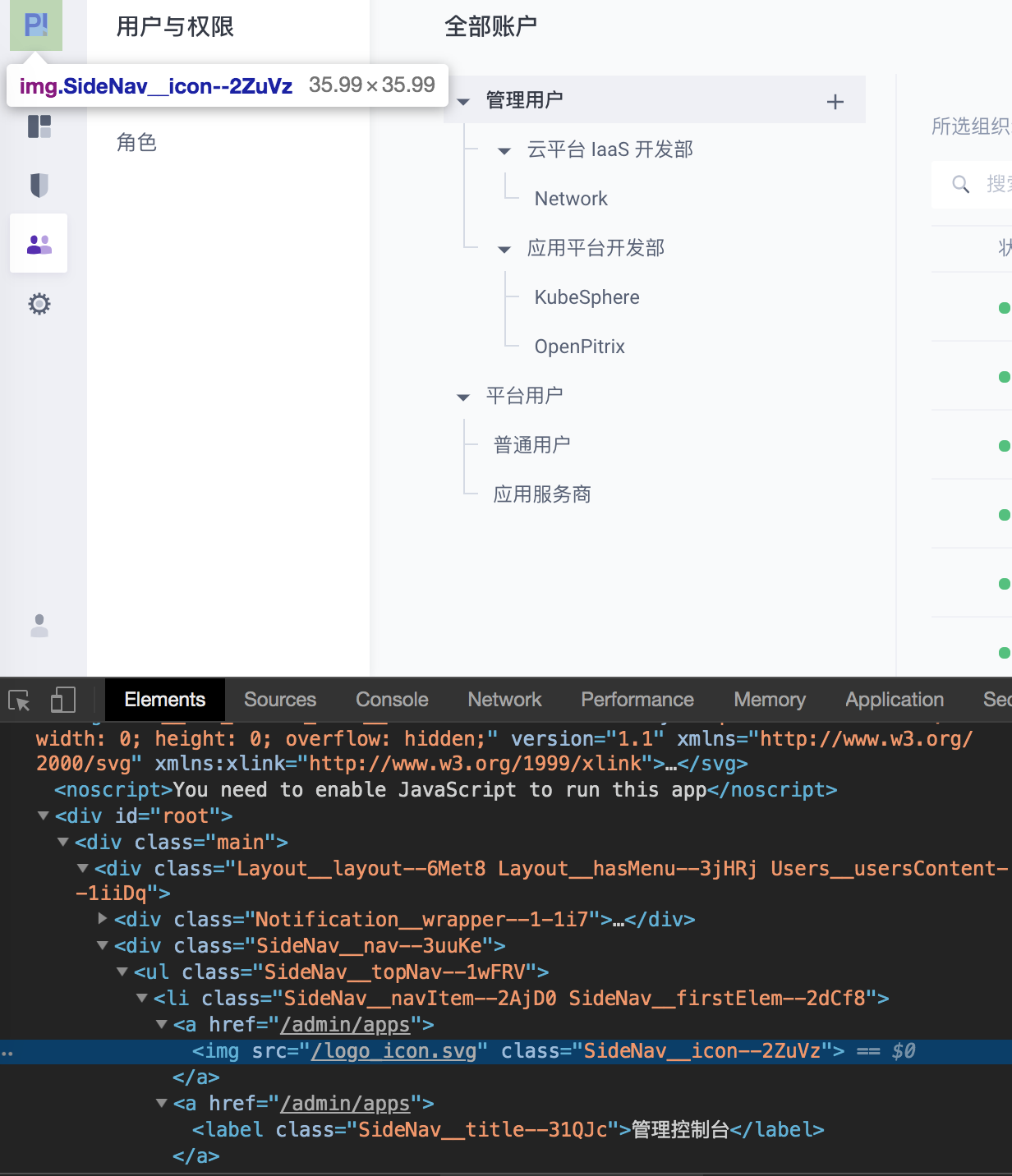Open the access control shield icon

pos(38,186)
